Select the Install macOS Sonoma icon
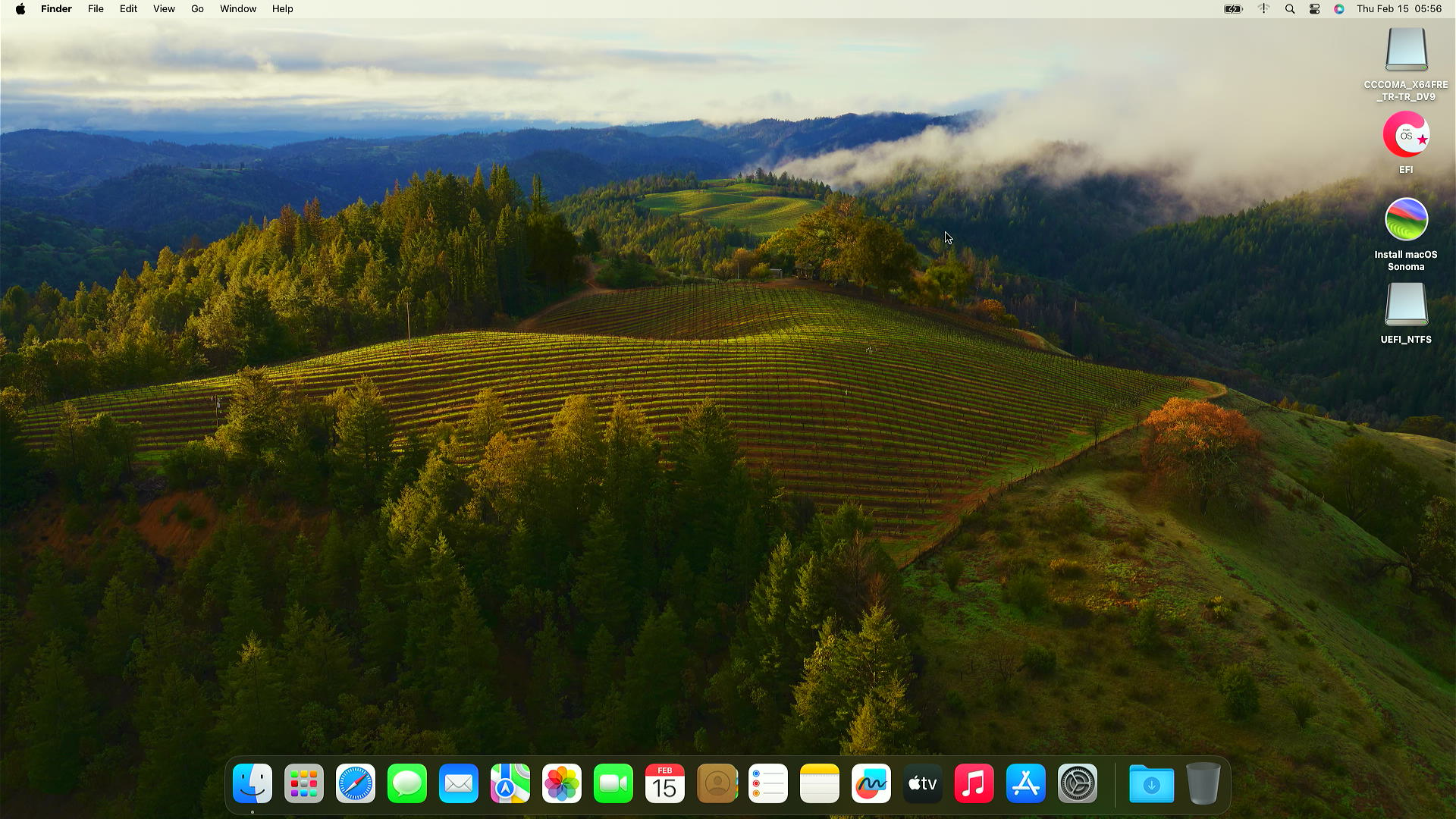The height and width of the screenshot is (819, 1456). coord(1405,220)
